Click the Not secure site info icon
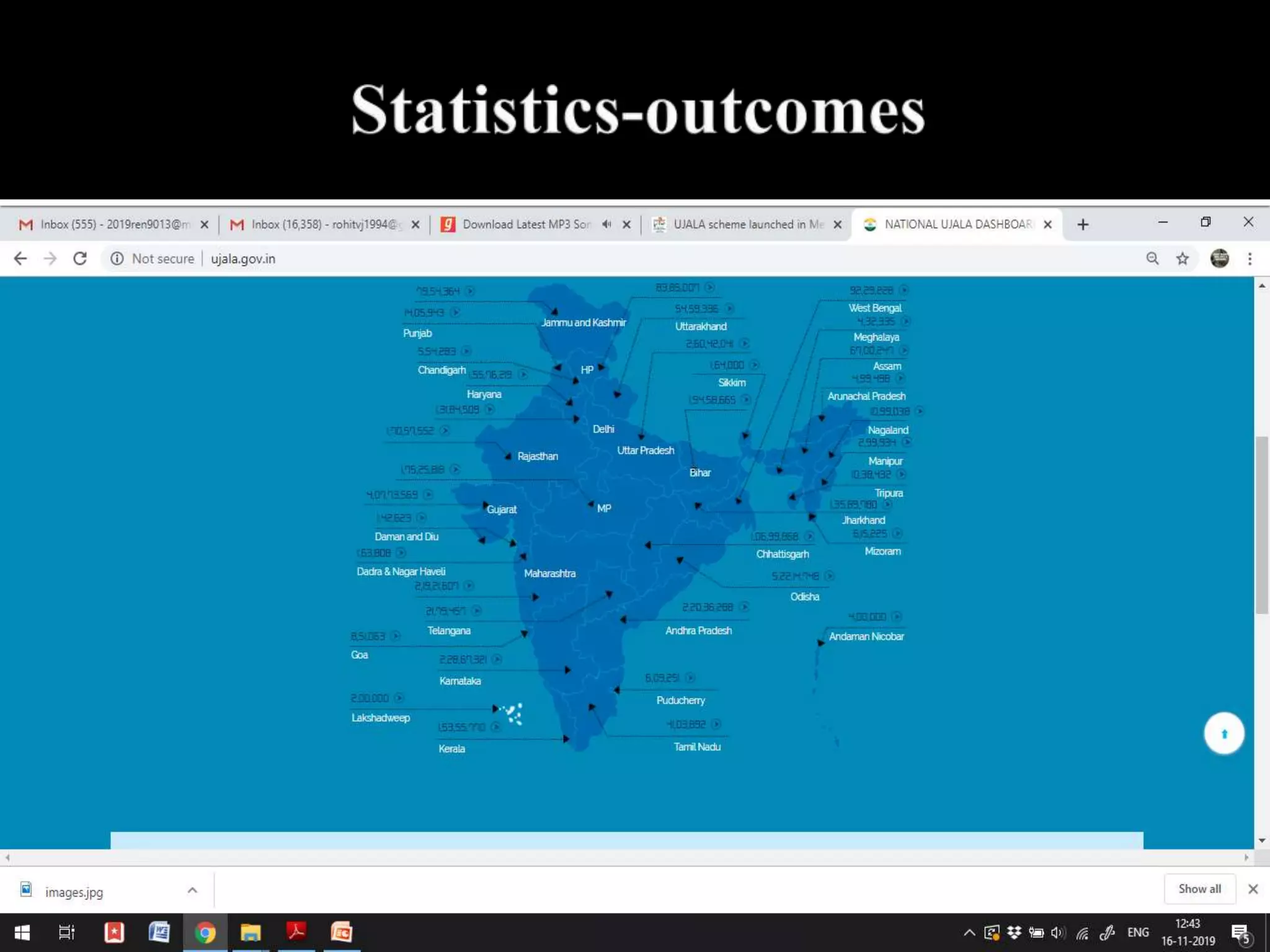This screenshot has width=1270, height=952. (x=117, y=258)
